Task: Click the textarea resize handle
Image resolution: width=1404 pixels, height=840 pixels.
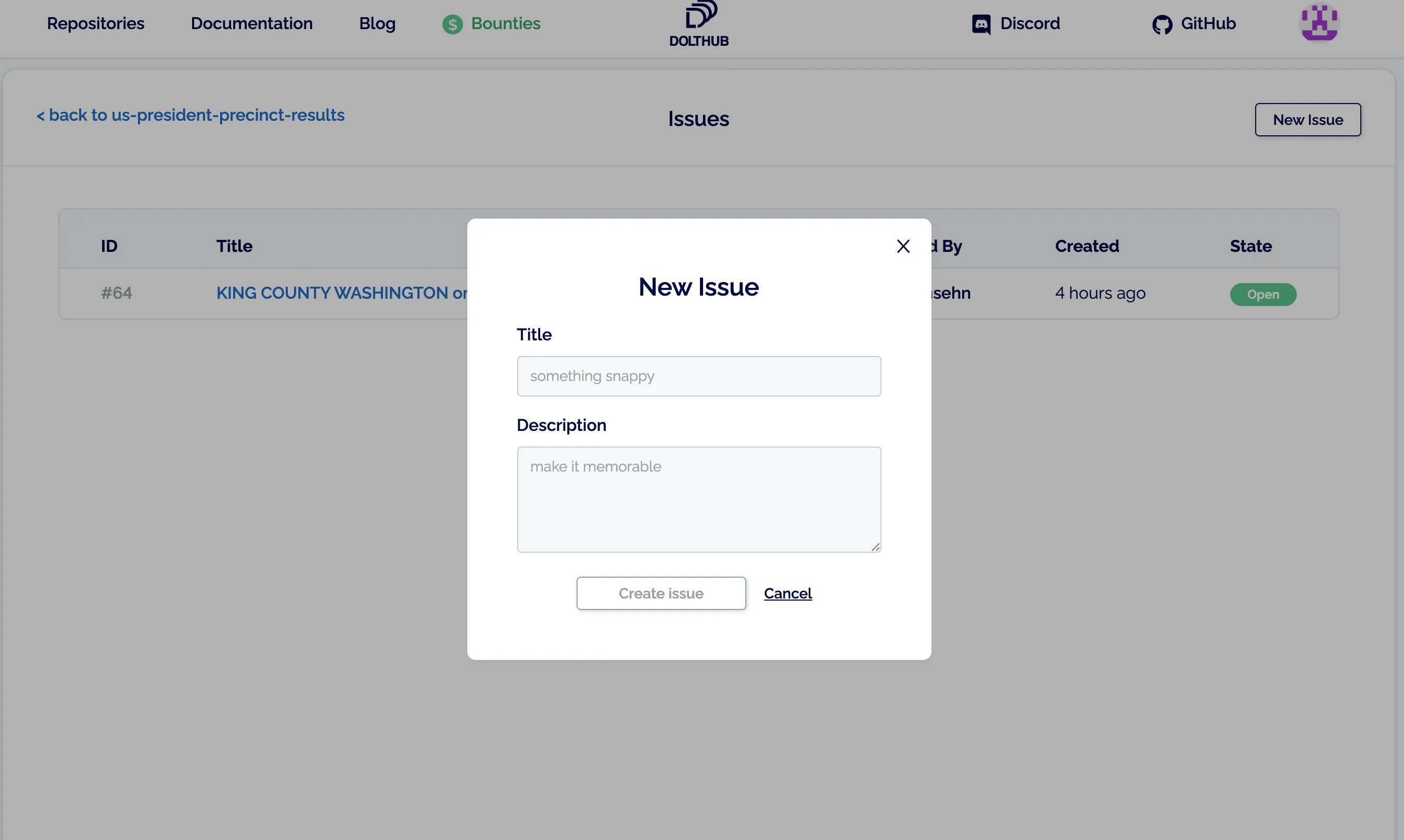Action: coord(876,545)
